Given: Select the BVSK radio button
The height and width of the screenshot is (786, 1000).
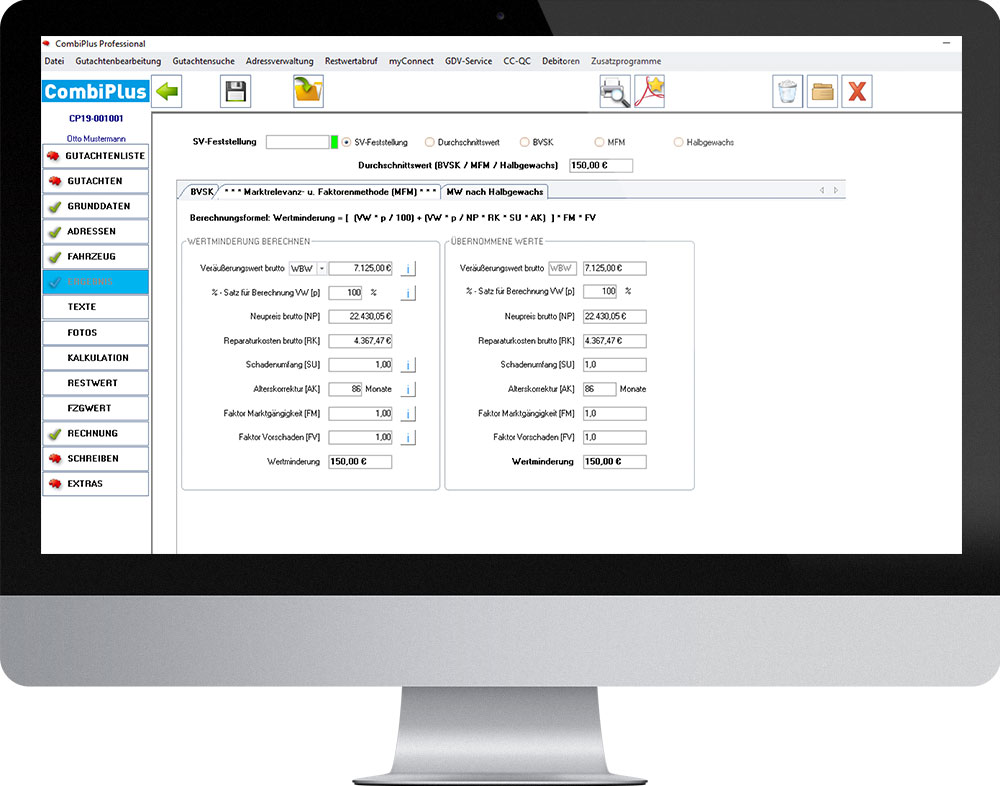Looking at the screenshot, I should (524, 143).
